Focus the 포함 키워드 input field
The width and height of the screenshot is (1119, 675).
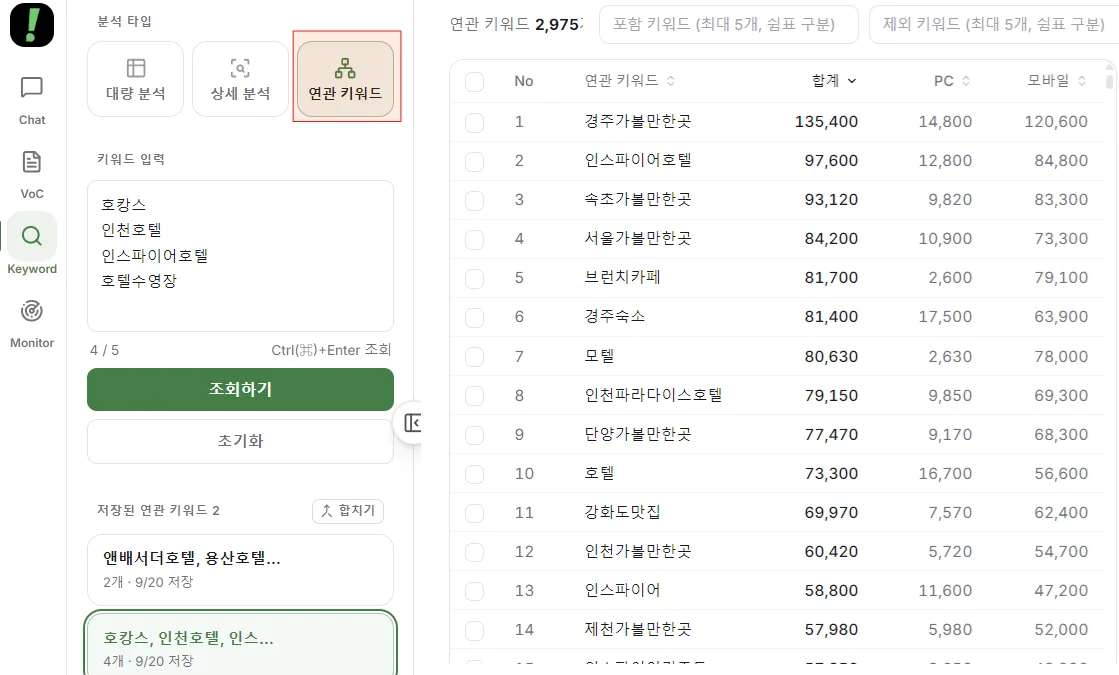pyautogui.click(x=729, y=24)
